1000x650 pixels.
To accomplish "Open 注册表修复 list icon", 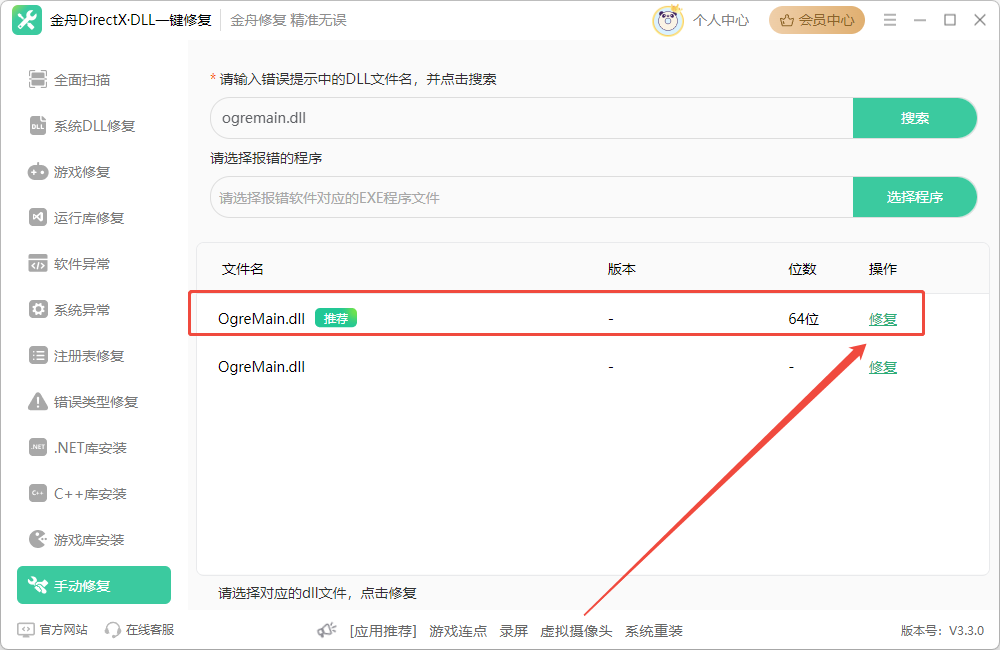I will coord(38,355).
